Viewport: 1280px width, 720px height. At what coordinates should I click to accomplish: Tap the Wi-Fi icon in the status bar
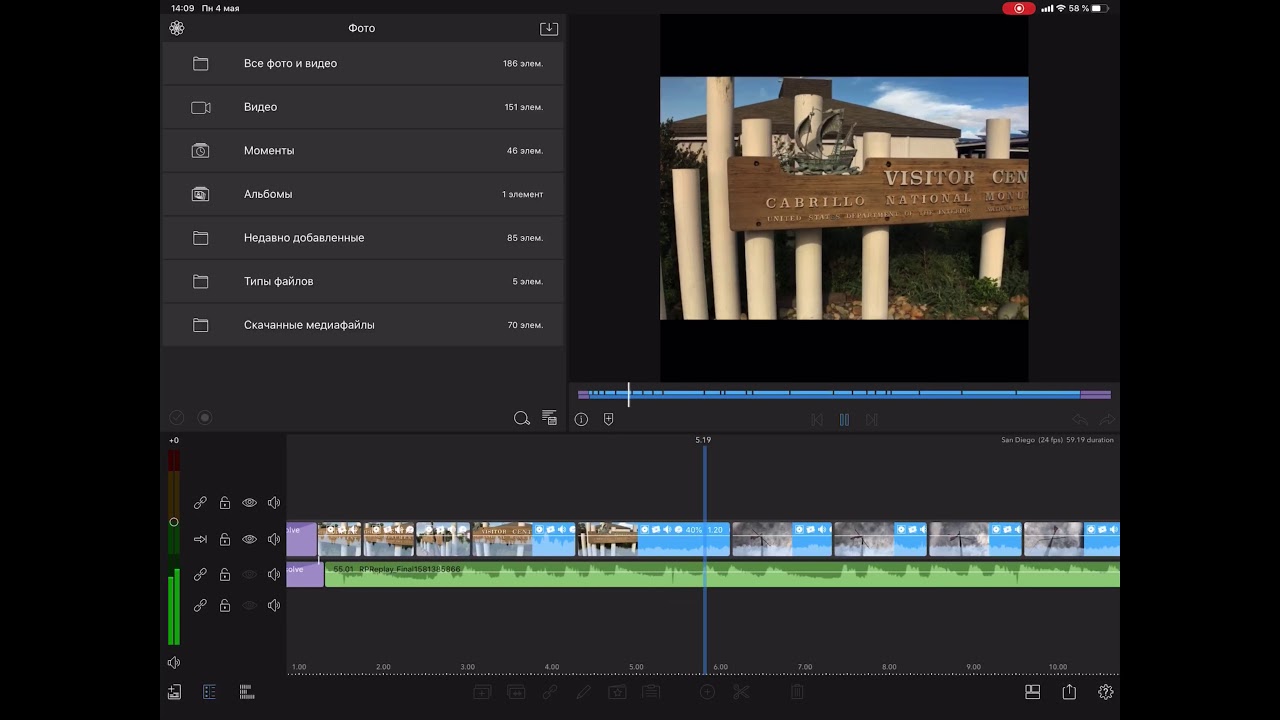point(1061,8)
